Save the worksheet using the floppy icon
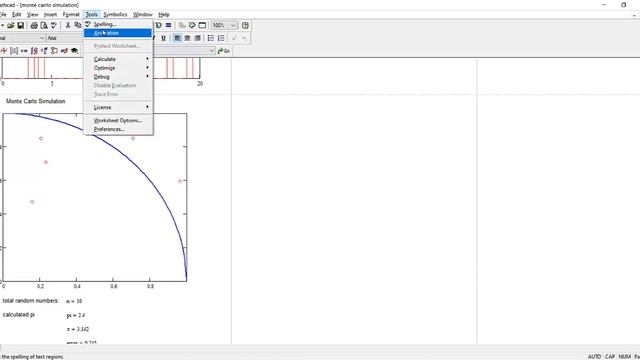The width and height of the screenshot is (640, 360). pyautogui.click(x=20, y=25)
